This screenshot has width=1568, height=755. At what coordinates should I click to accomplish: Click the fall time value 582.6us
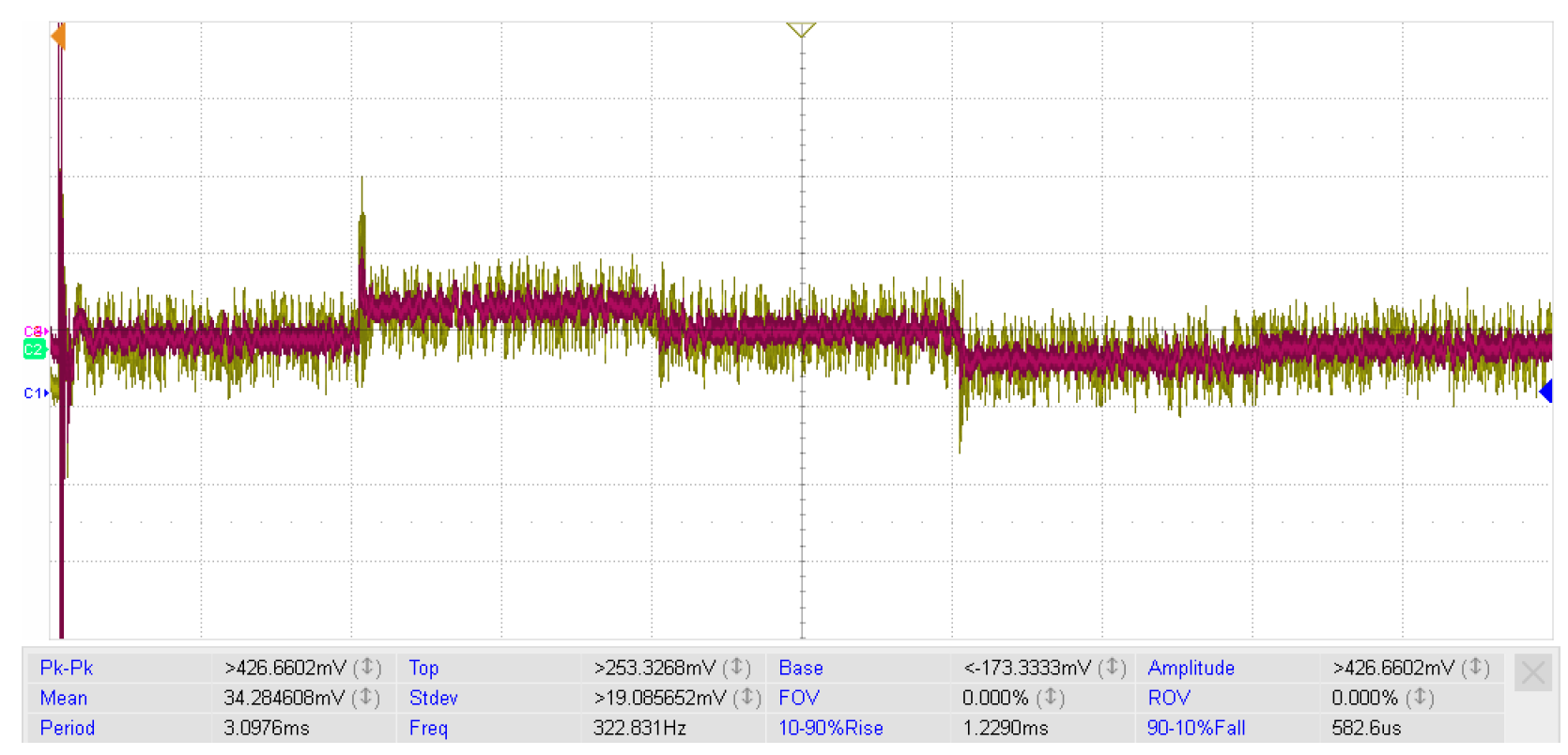(1366, 728)
